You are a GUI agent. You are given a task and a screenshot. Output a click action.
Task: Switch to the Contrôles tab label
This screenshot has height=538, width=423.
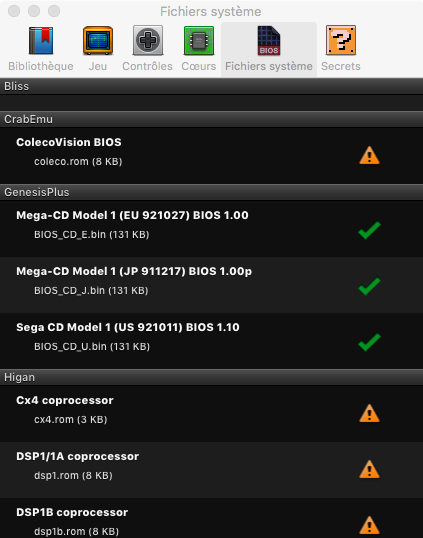pyautogui.click(x=148, y=66)
